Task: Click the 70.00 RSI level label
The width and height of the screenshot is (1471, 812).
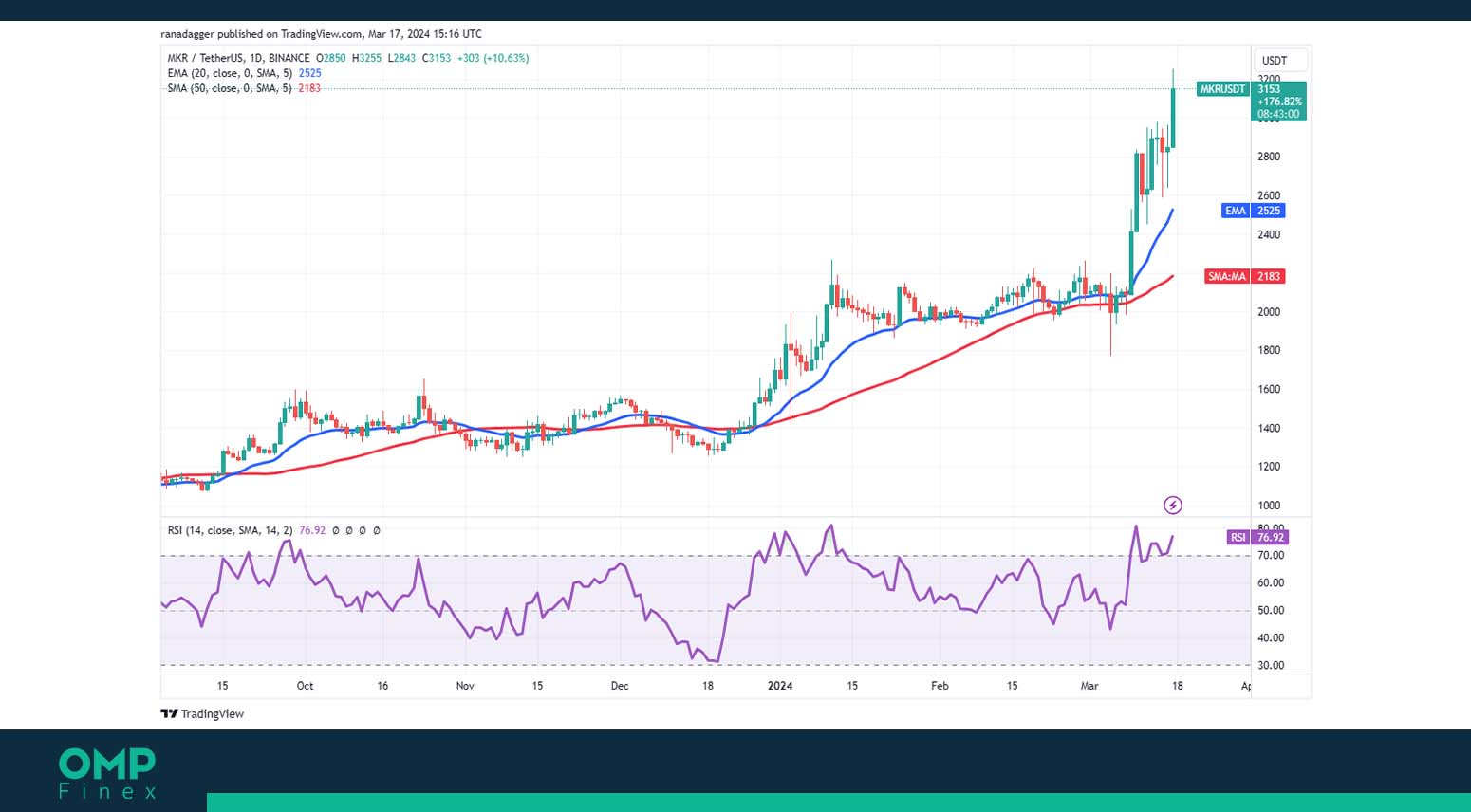Action: coord(1271,556)
